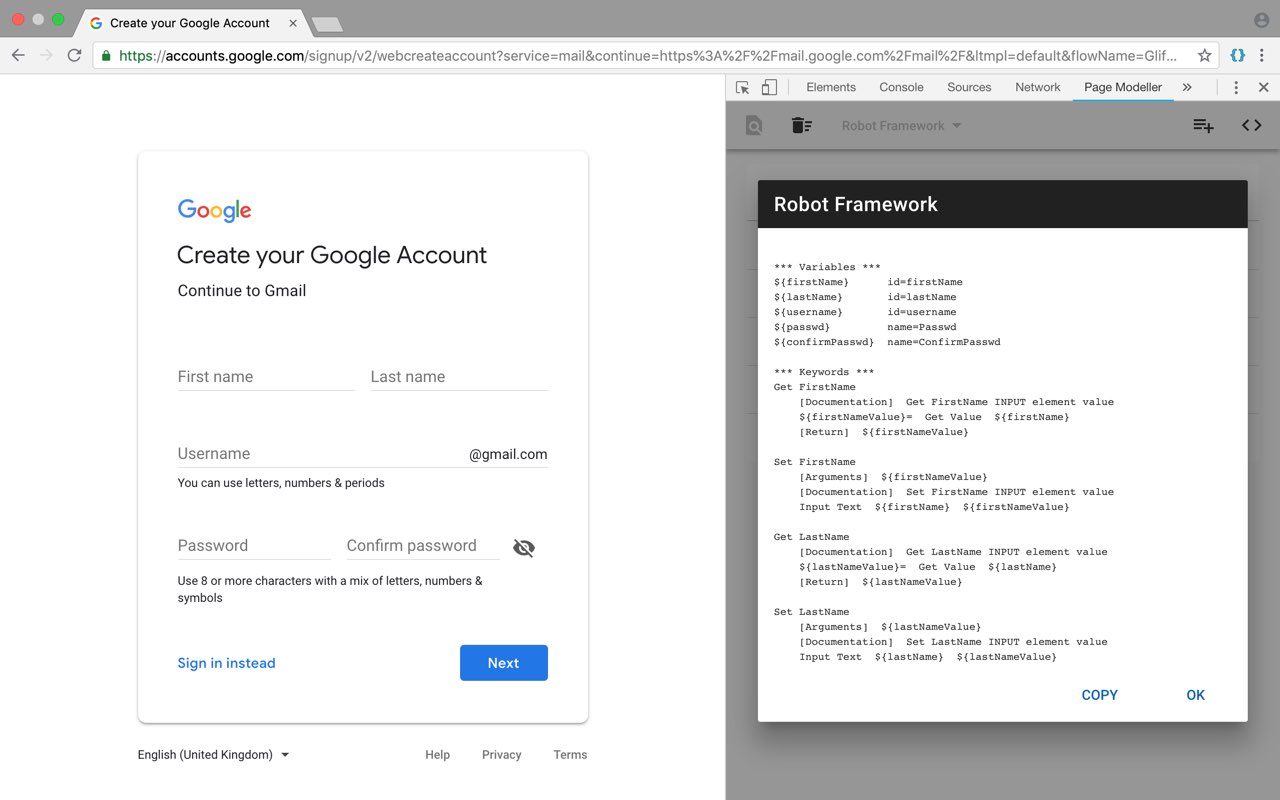The height and width of the screenshot is (800, 1280).
Task: Click the browser back arrow
Action: pos(17,56)
